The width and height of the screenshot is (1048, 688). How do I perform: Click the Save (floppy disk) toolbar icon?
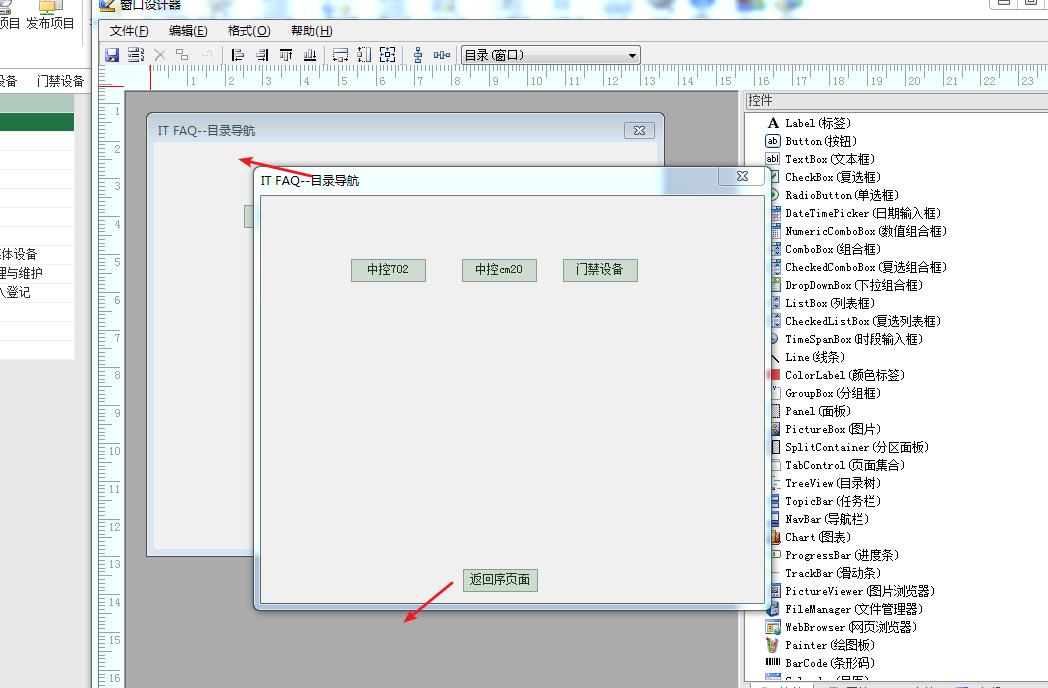[x=112, y=55]
